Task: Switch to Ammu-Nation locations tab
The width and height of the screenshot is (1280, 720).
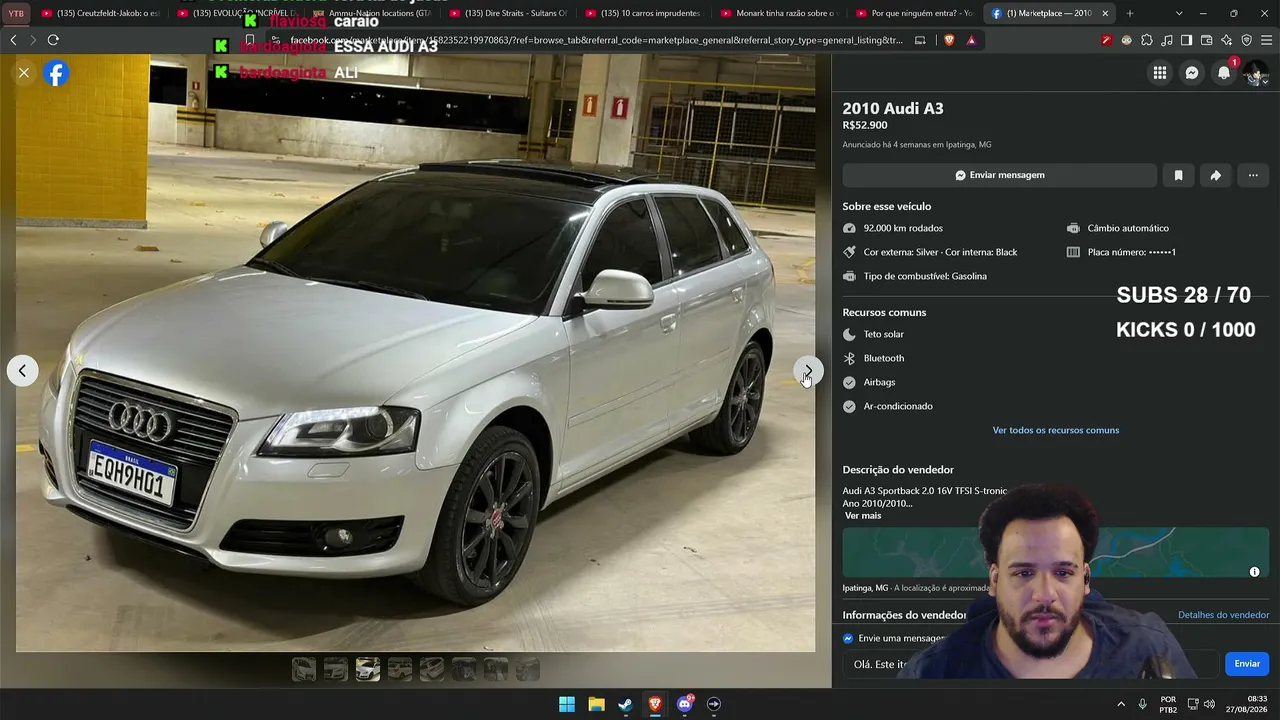Action: point(372,13)
